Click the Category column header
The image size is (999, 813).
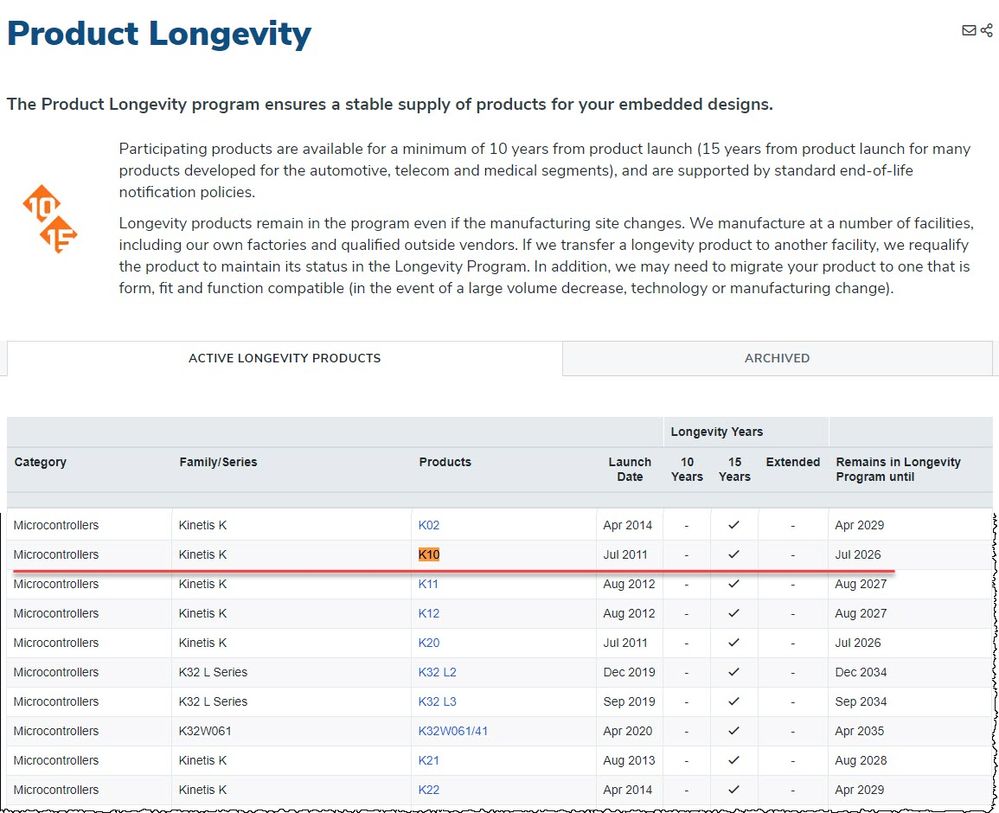[40, 462]
